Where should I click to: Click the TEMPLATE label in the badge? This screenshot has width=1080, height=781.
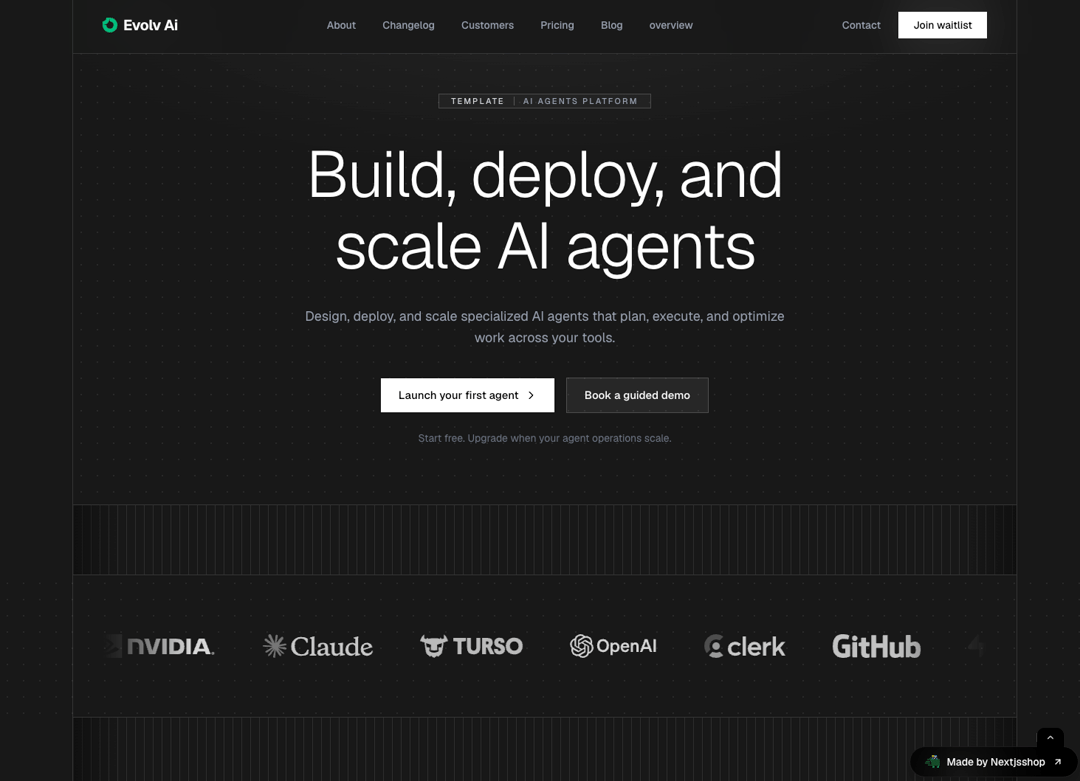(x=477, y=101)
